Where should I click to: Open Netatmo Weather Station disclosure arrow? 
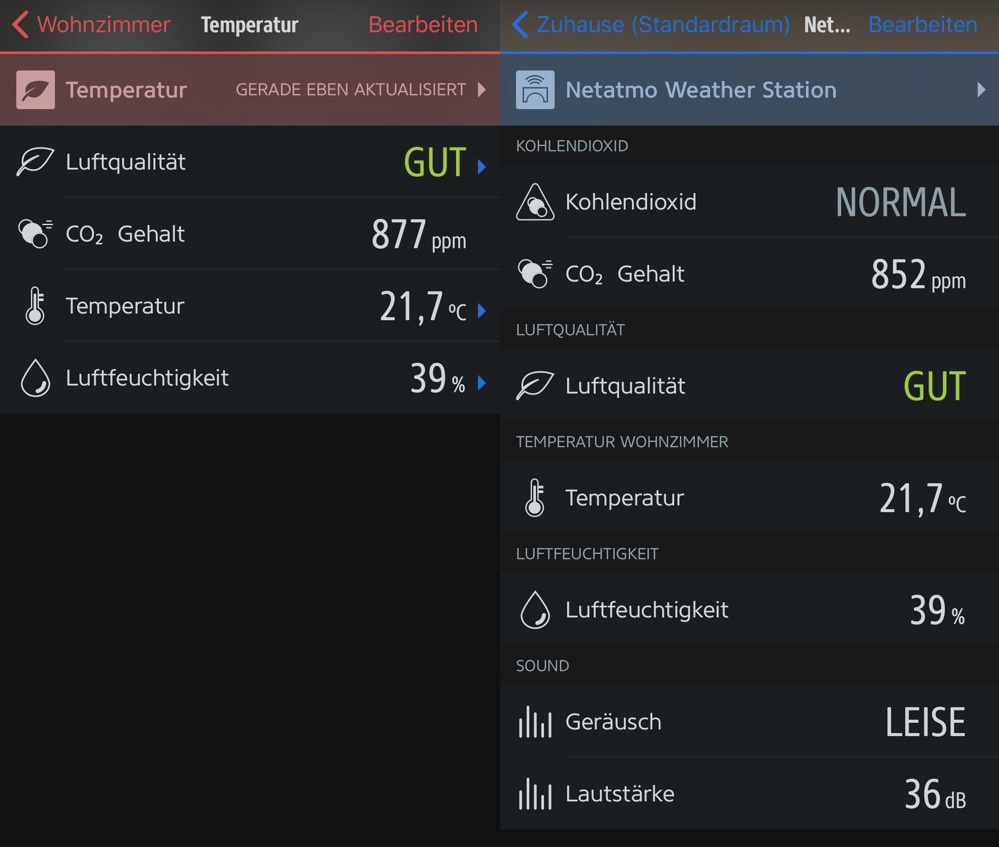981,90
